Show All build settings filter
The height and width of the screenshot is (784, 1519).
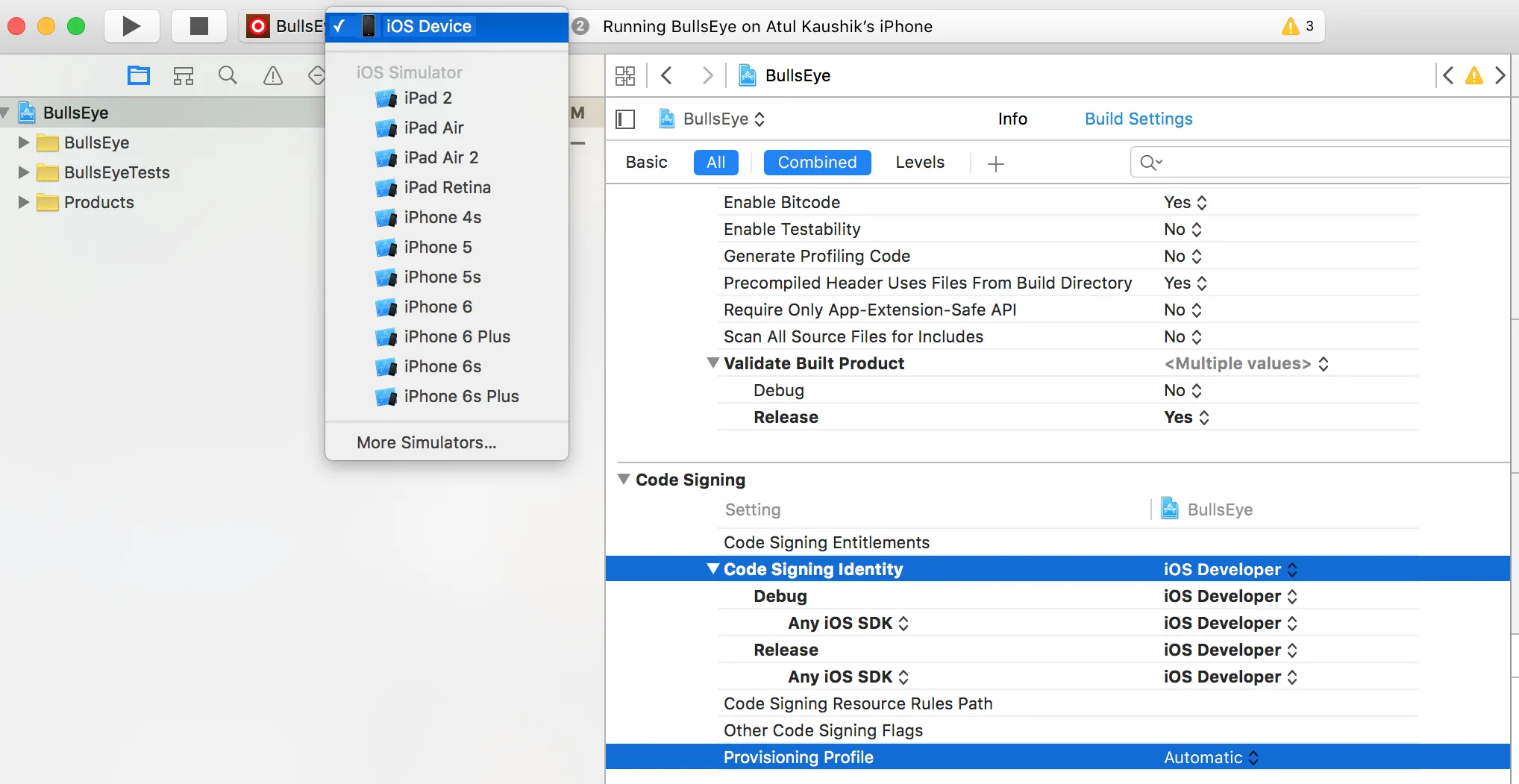[716, 163]
